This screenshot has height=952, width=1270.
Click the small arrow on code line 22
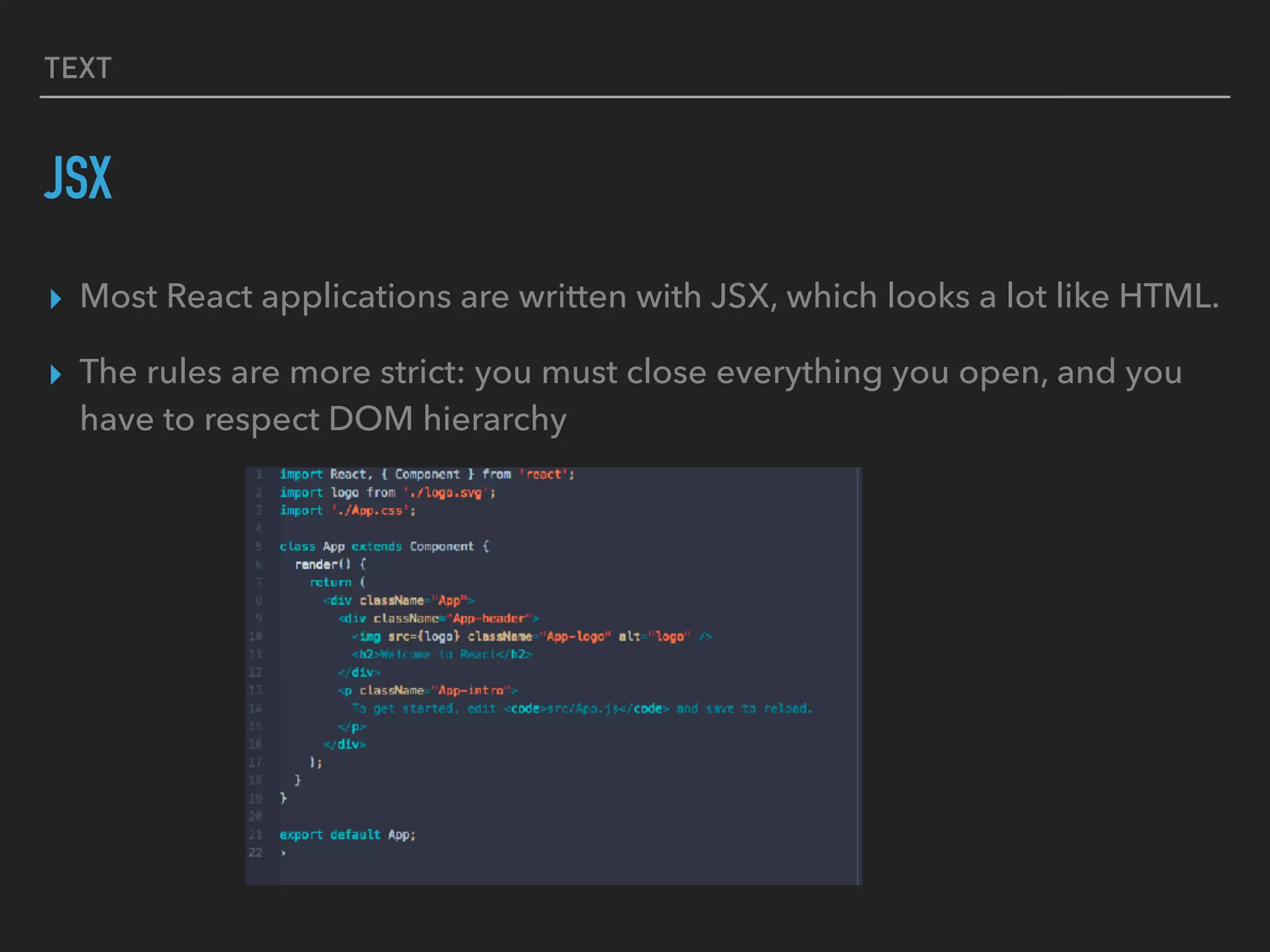click(283, 853)
